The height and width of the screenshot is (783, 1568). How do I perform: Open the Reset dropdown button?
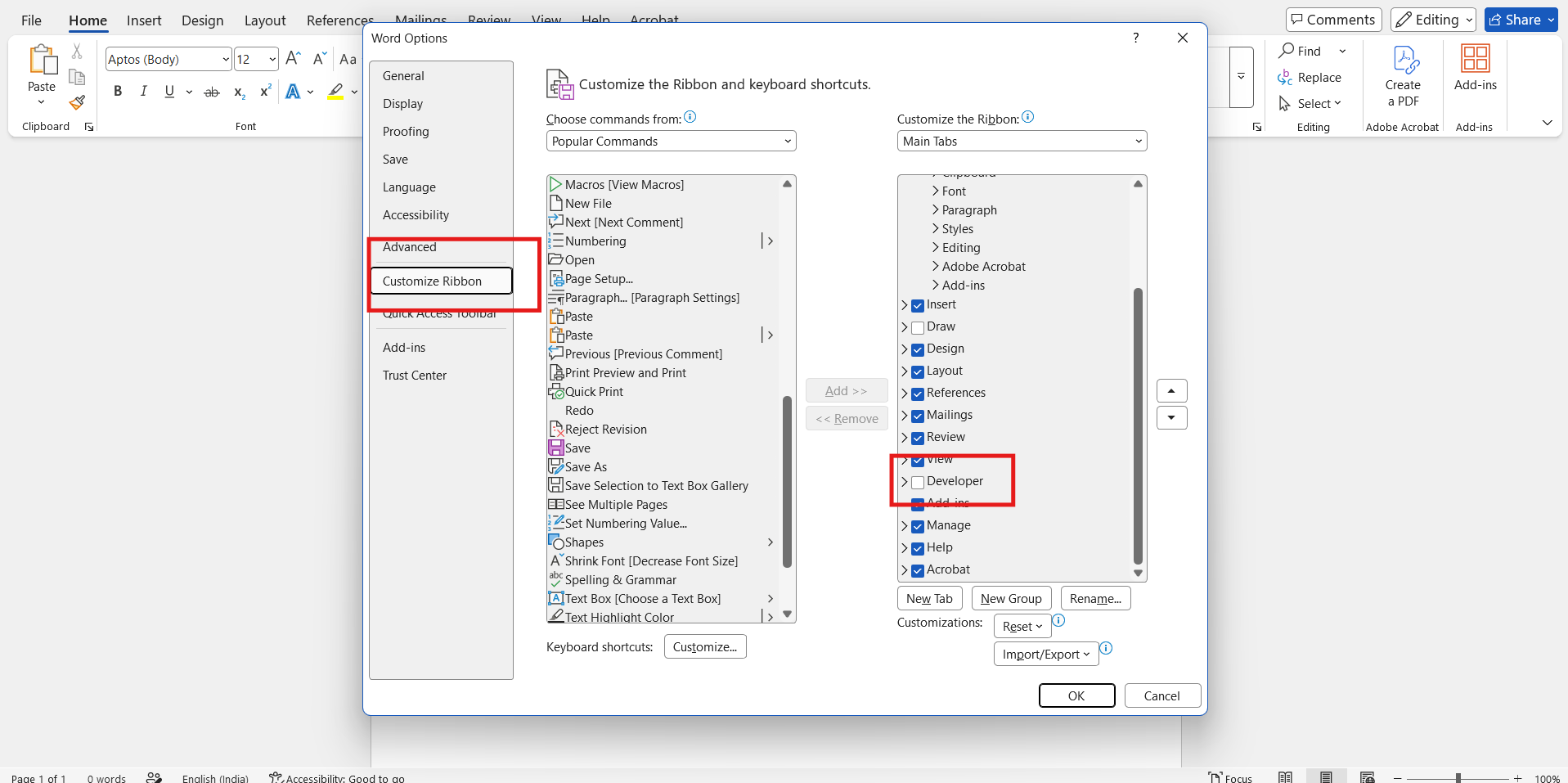click(x=1022, y=626)
